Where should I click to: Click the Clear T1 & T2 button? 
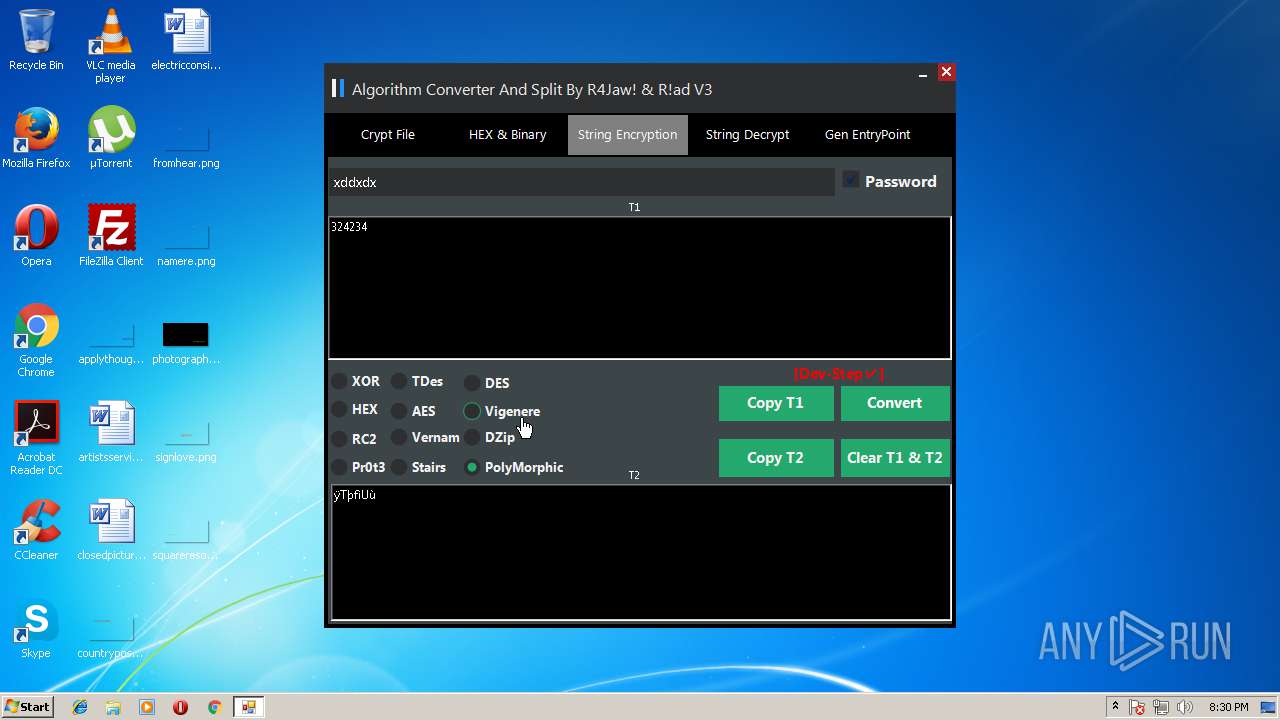(895, 458)
